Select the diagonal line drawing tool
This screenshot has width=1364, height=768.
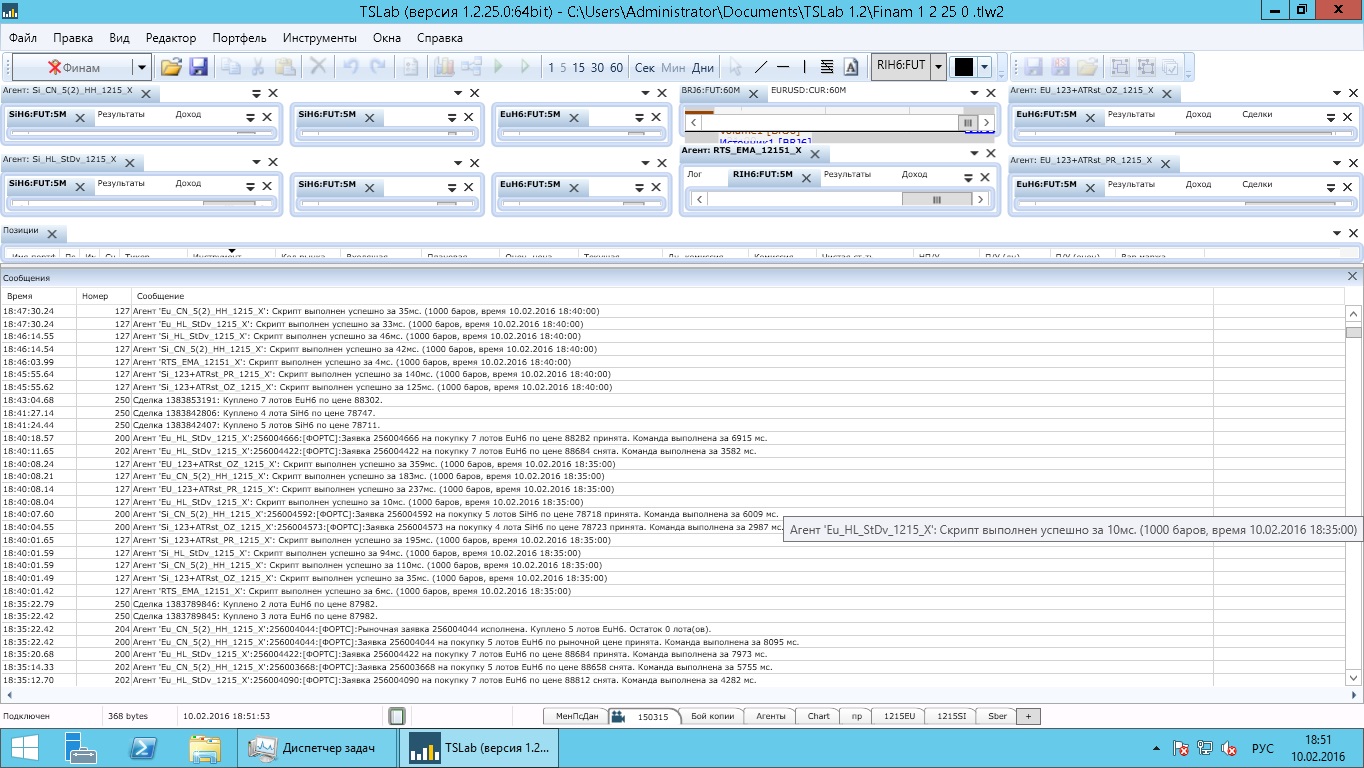tap(760, 67)
